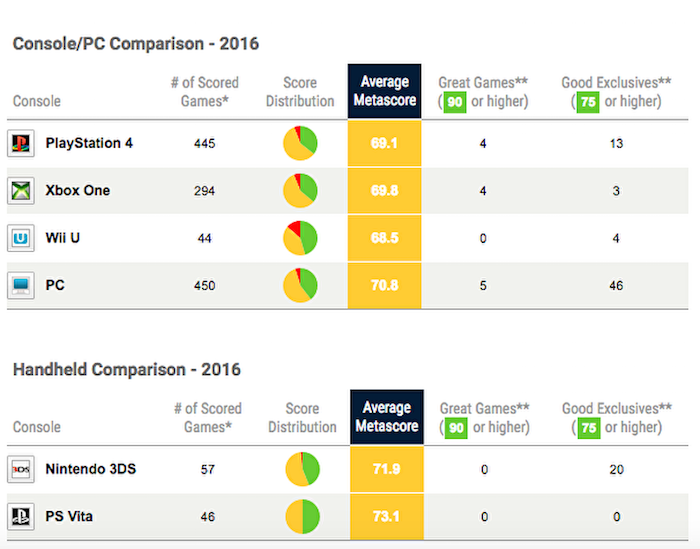
Task: Click the PlayStation 4 score distribution pie
Action: coord(300,143)
